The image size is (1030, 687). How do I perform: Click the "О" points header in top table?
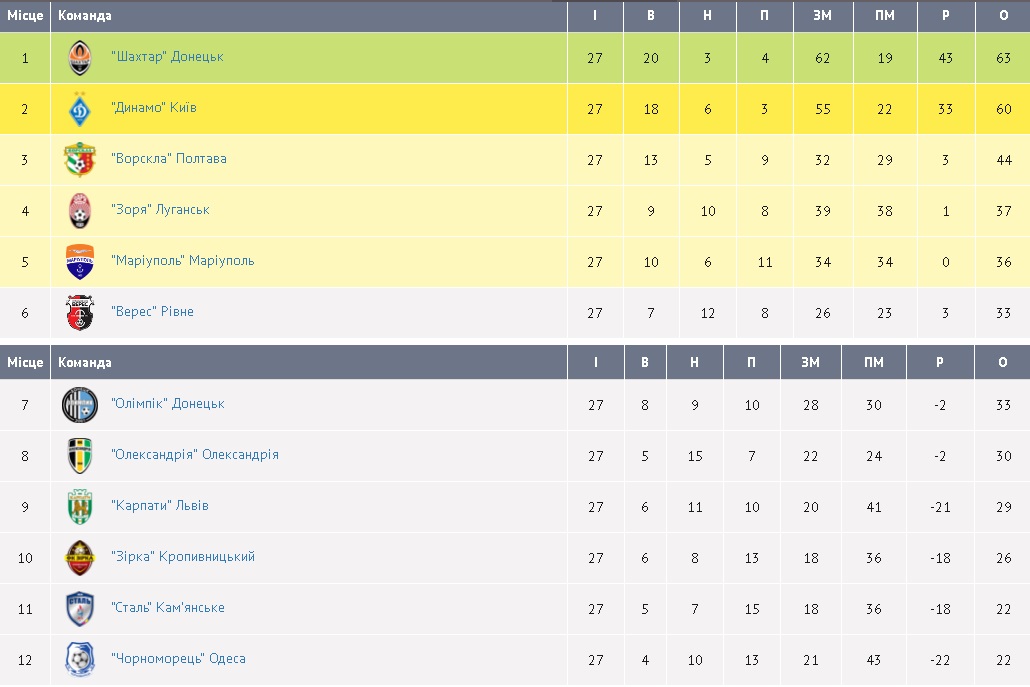pos(1003,16)
